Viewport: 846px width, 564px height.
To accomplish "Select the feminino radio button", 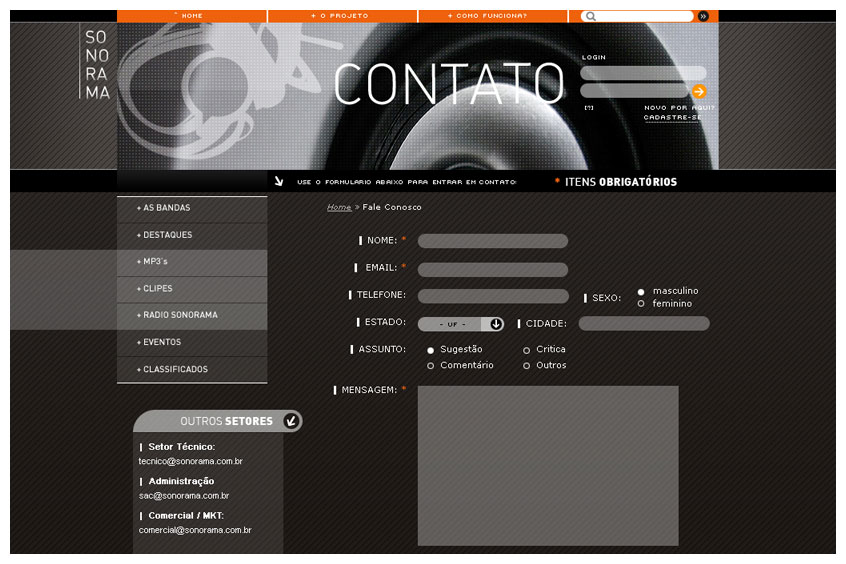I will point(641,304).
